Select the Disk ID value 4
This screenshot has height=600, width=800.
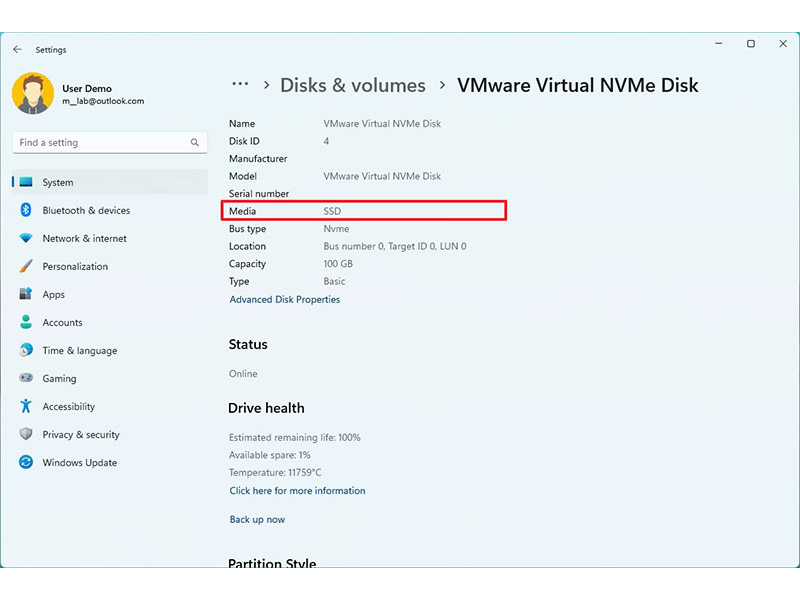[326, 141]
